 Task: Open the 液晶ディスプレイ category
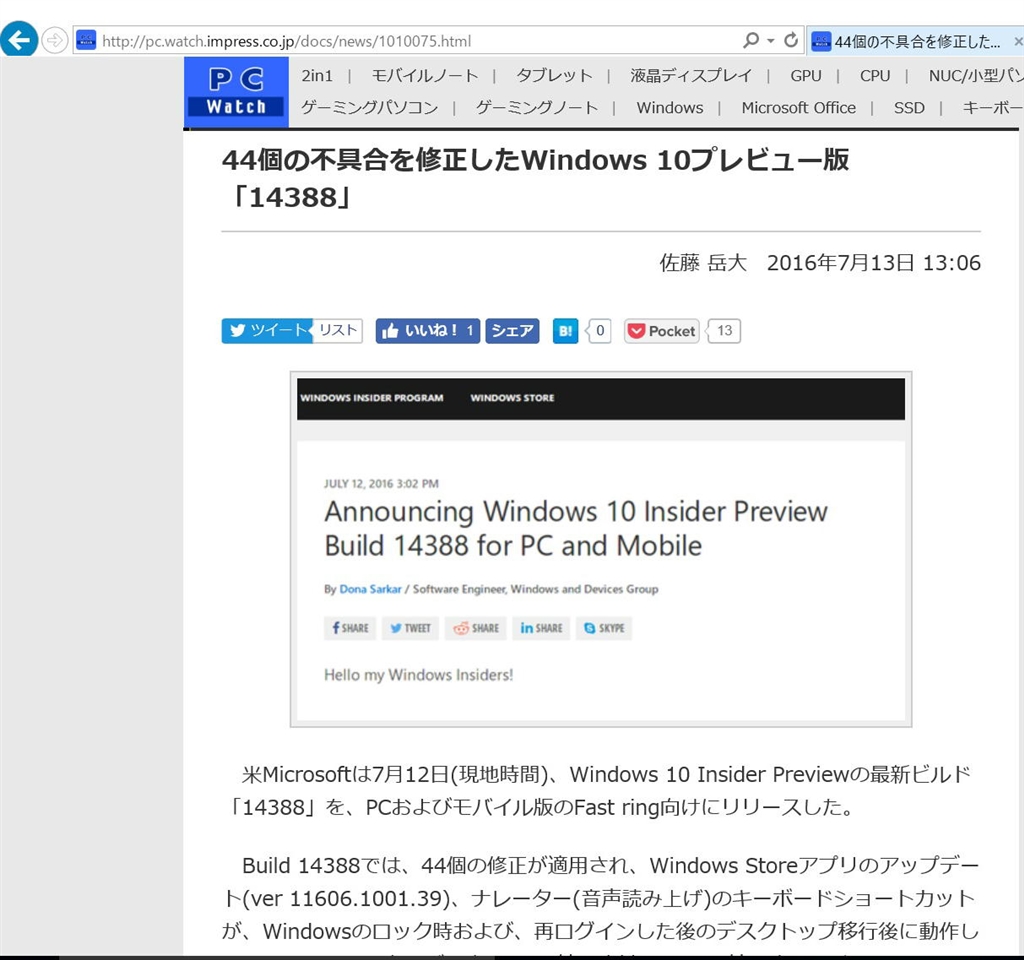coord(691,76)
